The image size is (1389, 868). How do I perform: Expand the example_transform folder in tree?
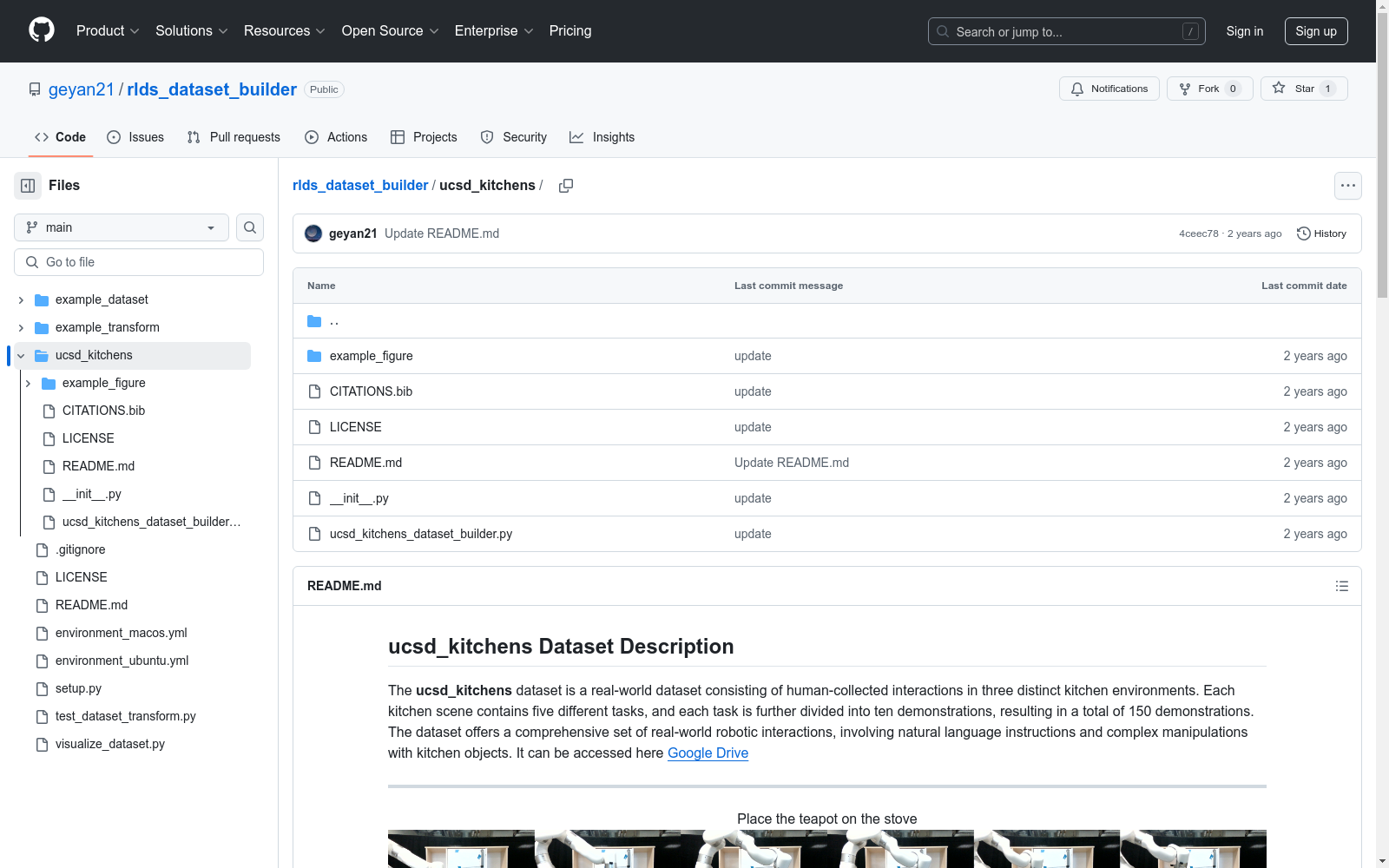[x=21, y=327]
